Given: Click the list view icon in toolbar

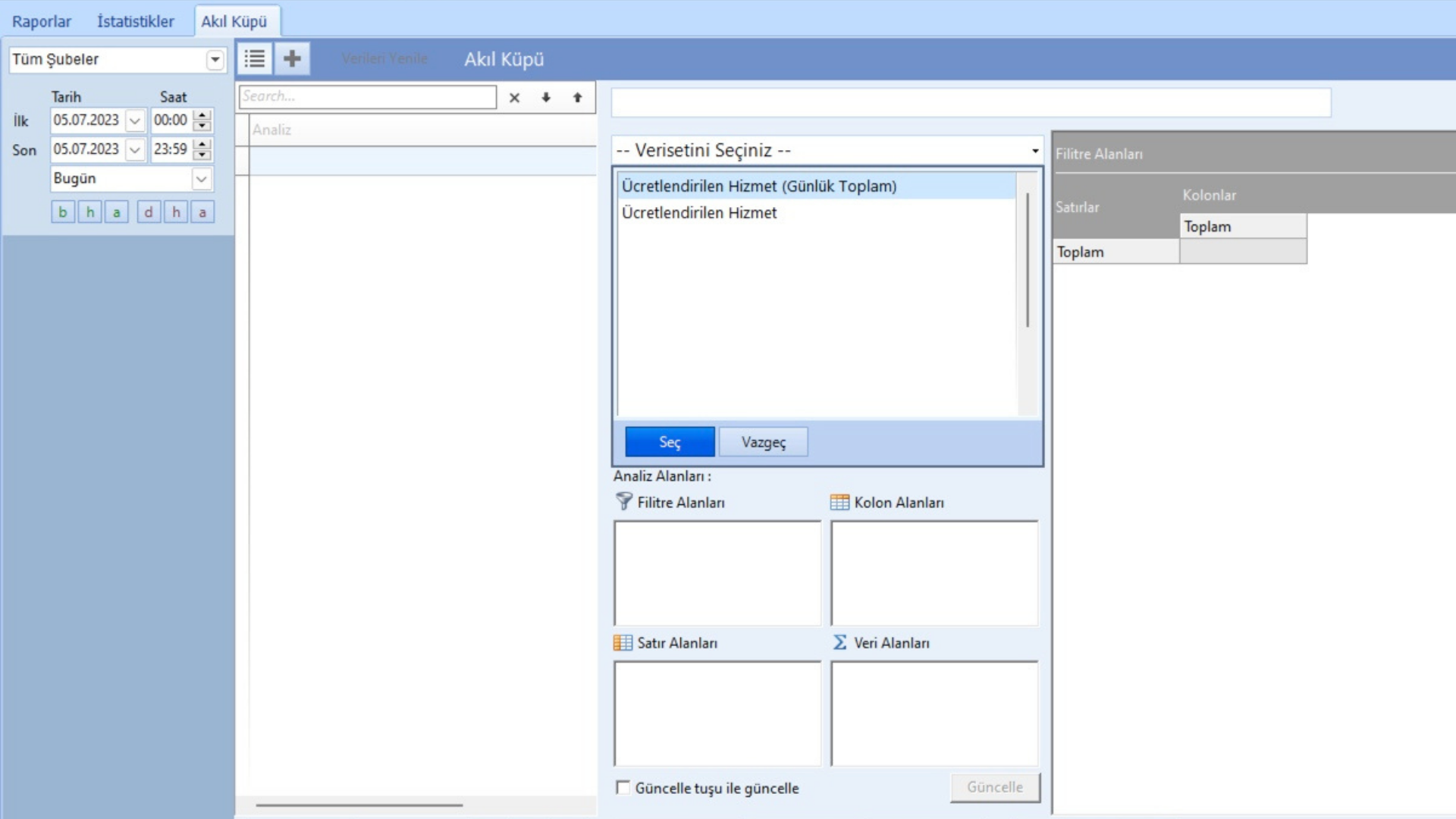Looking at the screenshot, I should pyautogui.click(x=255, y=58).
